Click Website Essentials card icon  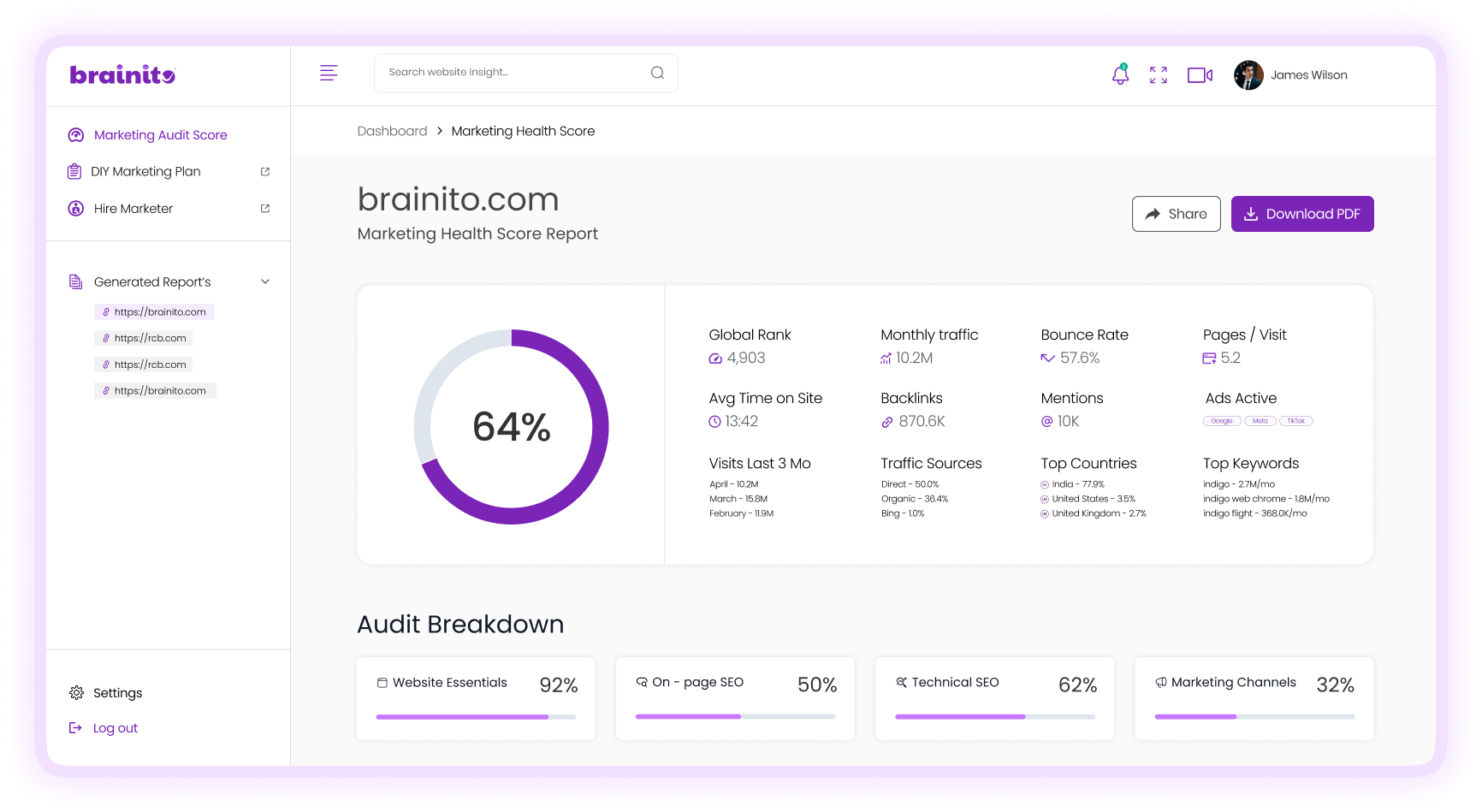click(382, 683)
